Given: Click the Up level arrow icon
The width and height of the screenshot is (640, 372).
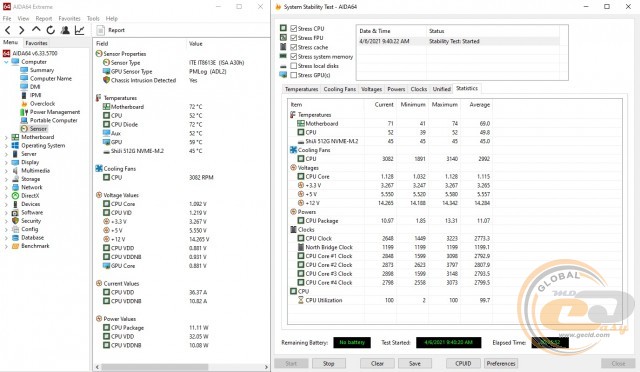Looking at the screenshot, I should tap(36, 29).
